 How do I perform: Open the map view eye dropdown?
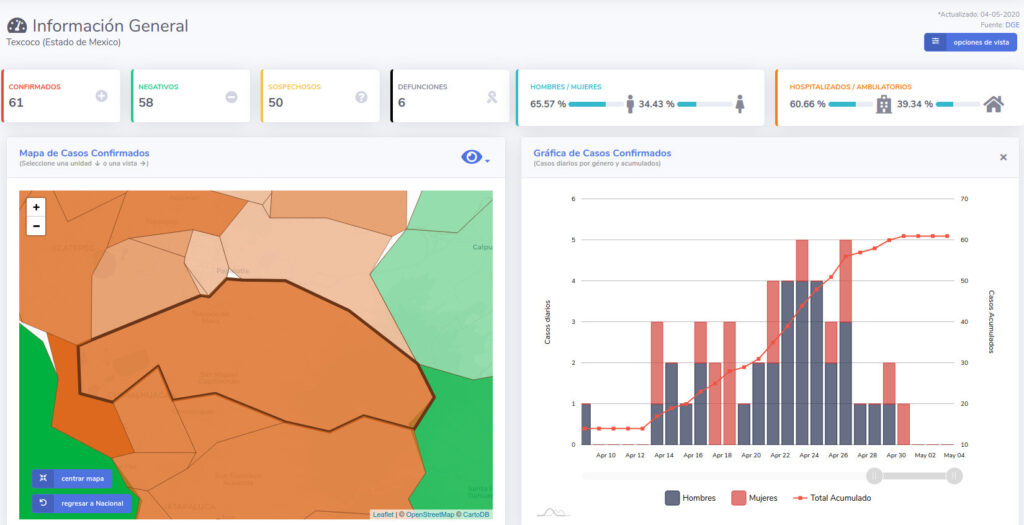coord(475,158)
